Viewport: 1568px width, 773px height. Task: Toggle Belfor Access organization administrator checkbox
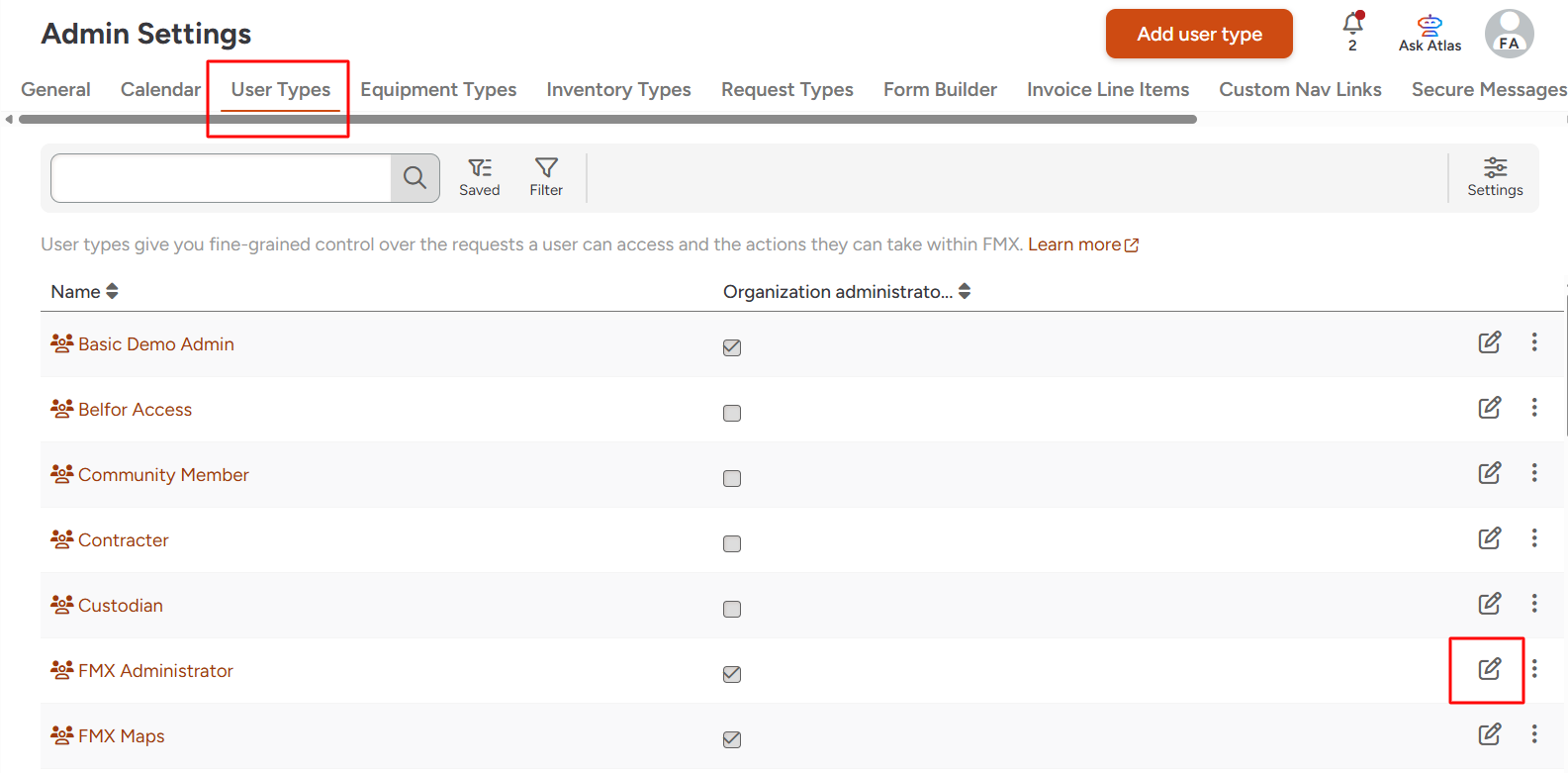point(732,413)
